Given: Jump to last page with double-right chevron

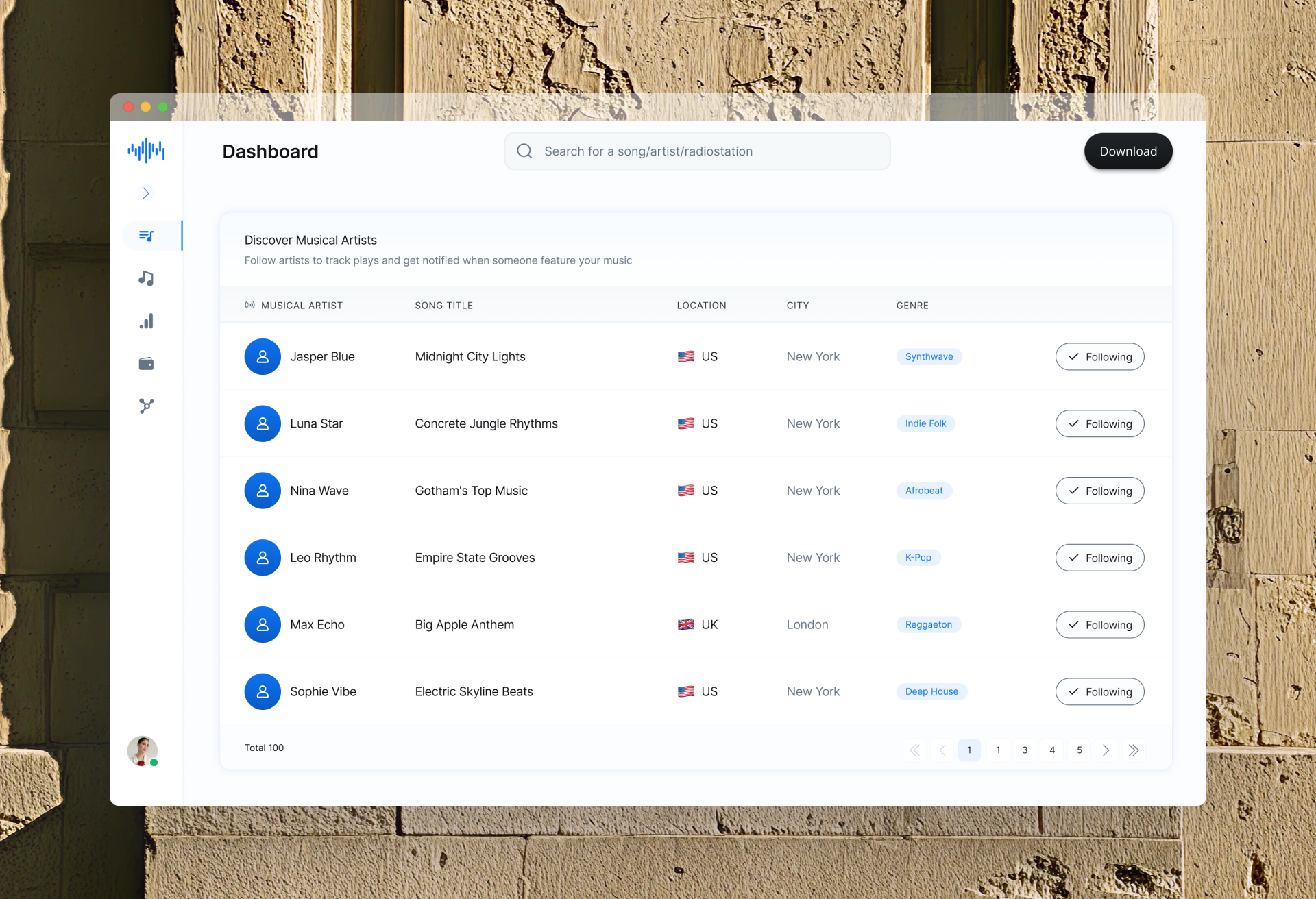Looking at the screenshot, I should (1134, 750).
